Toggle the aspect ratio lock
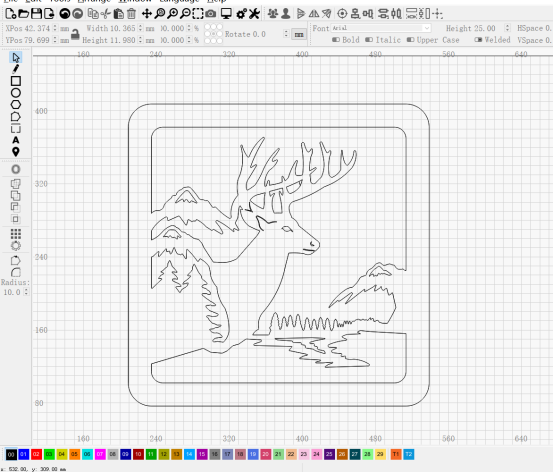This screenshot has width=554, height=472. (x=75, y=34)
